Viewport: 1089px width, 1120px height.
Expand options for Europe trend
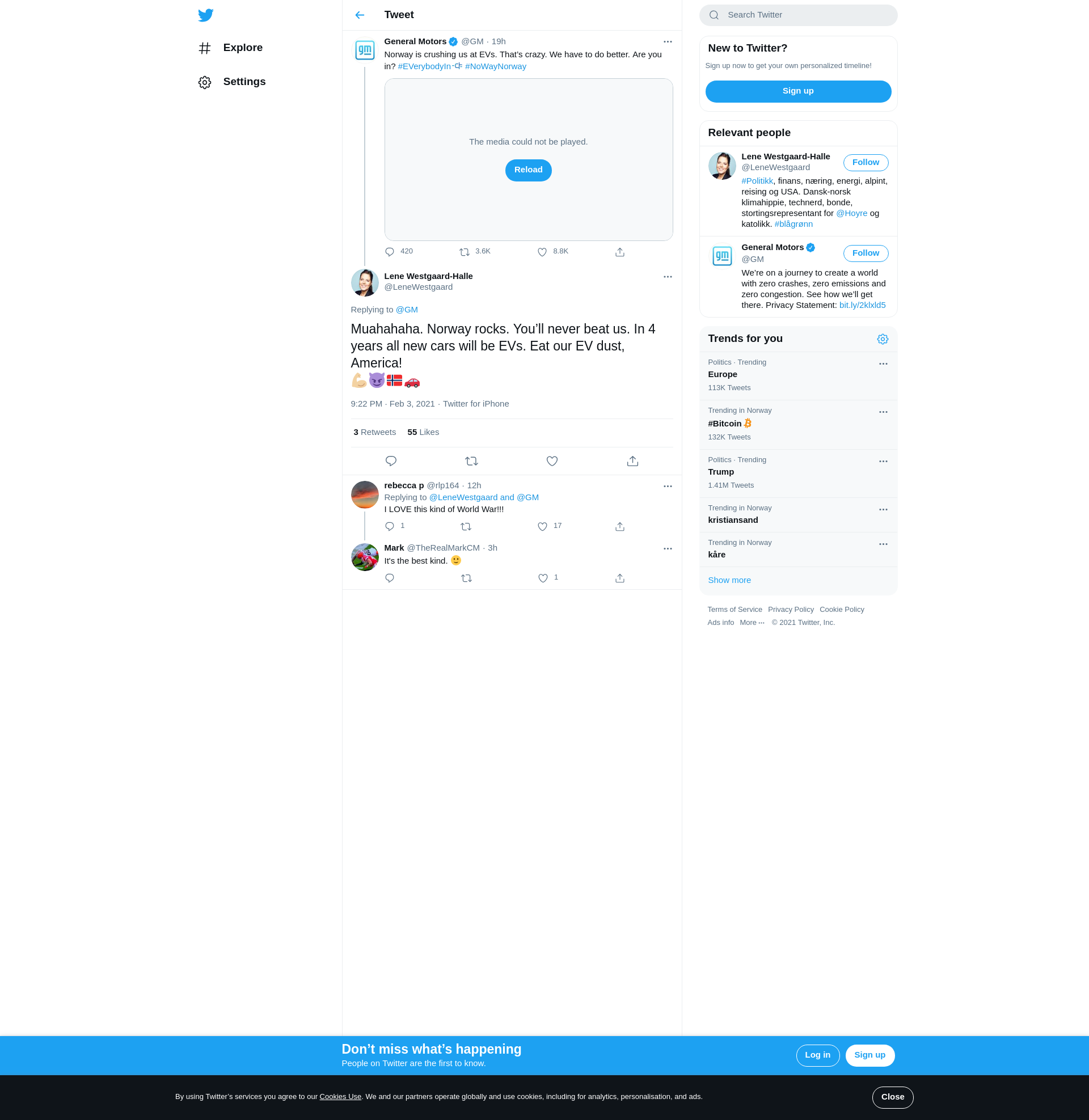(x=883, y=364)
